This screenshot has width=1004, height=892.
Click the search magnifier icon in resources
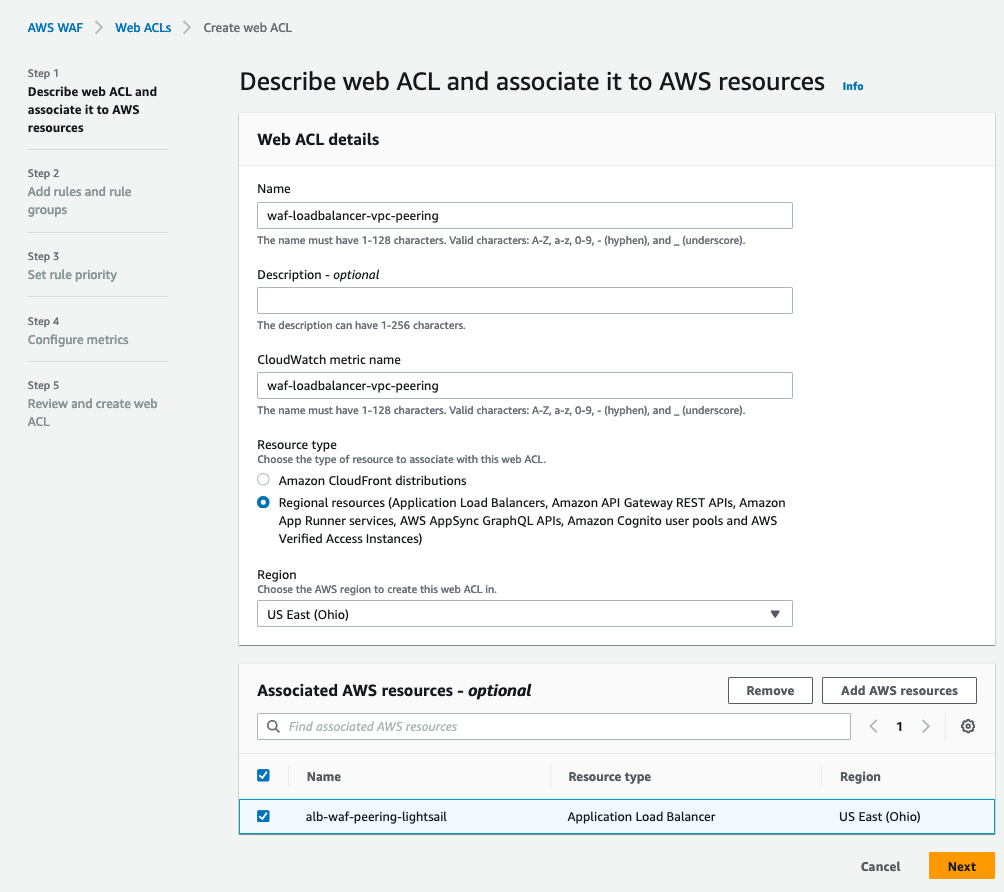272,727
